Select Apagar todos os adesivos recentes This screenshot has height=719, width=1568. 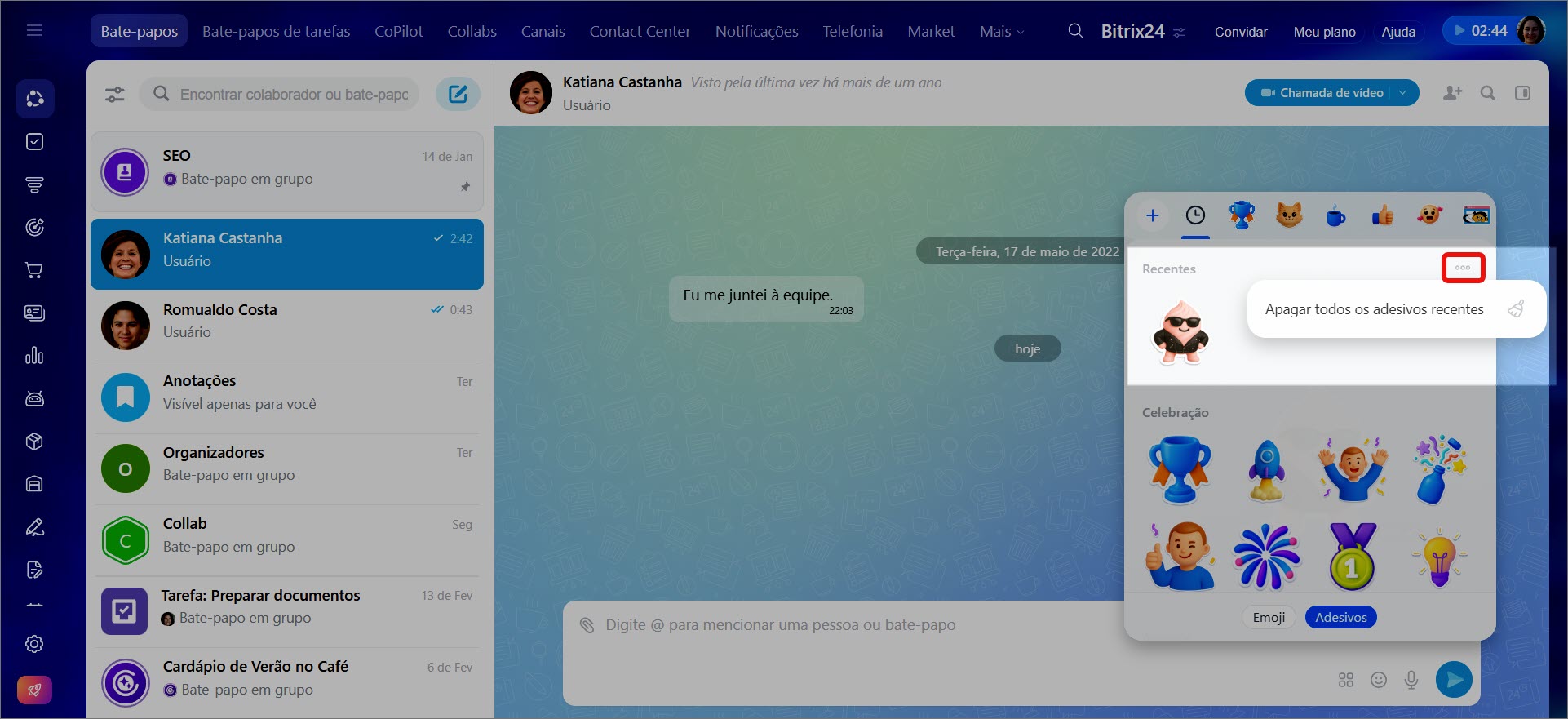click(x=1374, y=309)
